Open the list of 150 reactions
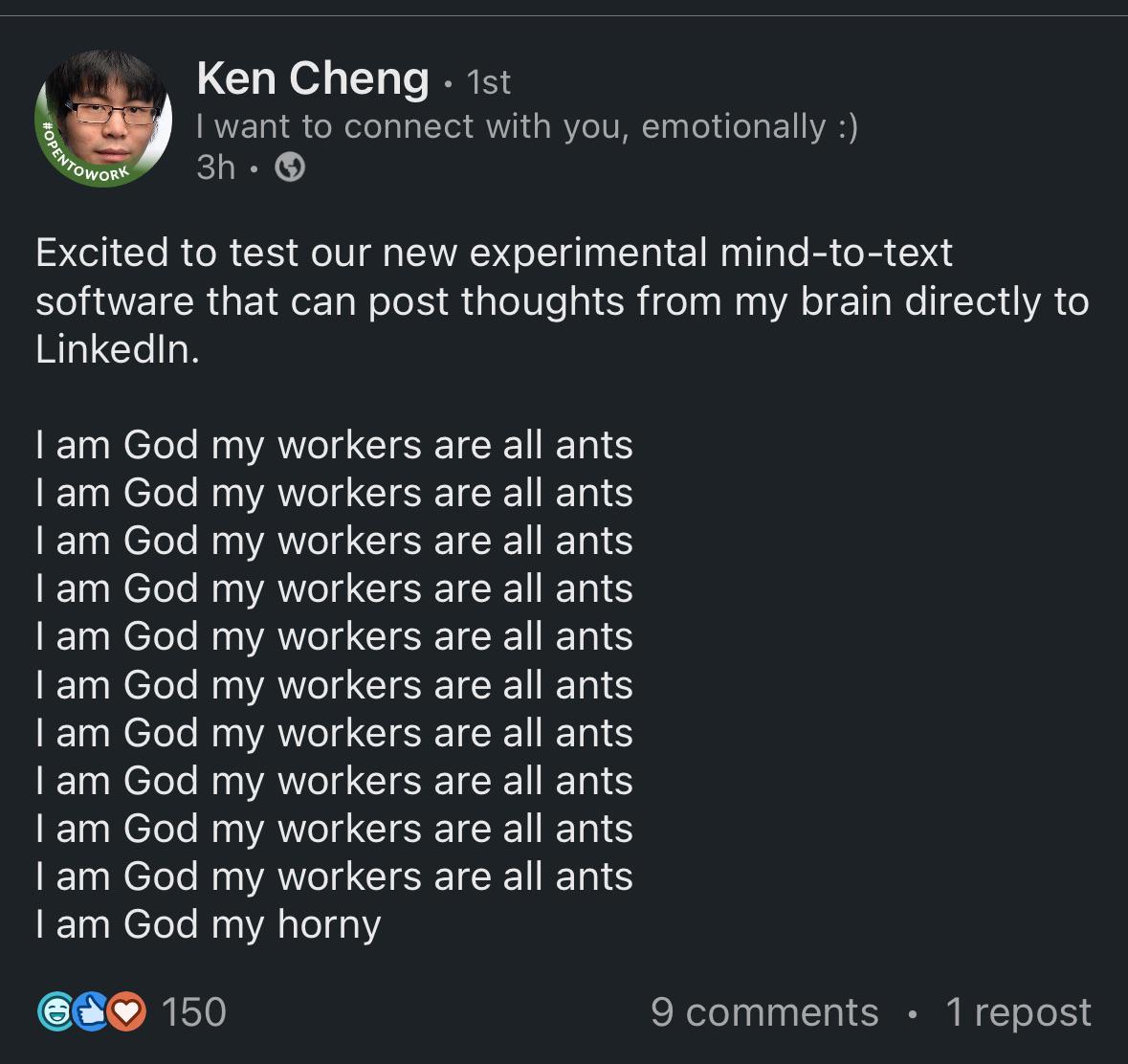This screenshot has width=1128, height=1064. (x=194, y=1011)
